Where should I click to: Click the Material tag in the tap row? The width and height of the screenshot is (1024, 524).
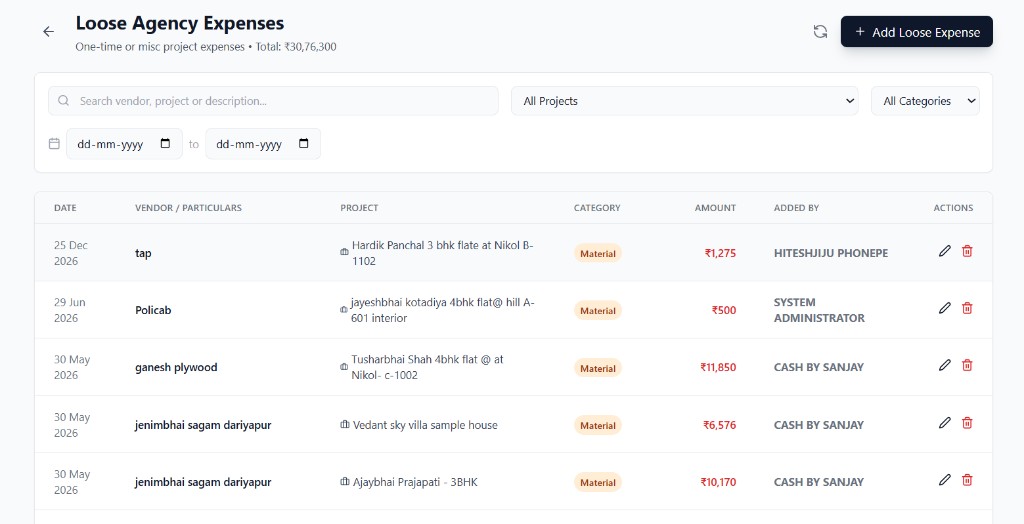(598, 254)
